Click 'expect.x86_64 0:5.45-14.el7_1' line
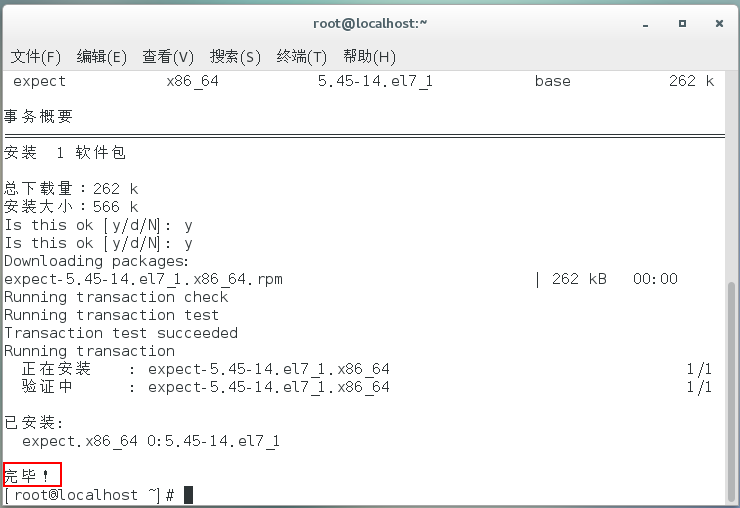The height and width of the screenshot is (508, 740). click(151, 441)
